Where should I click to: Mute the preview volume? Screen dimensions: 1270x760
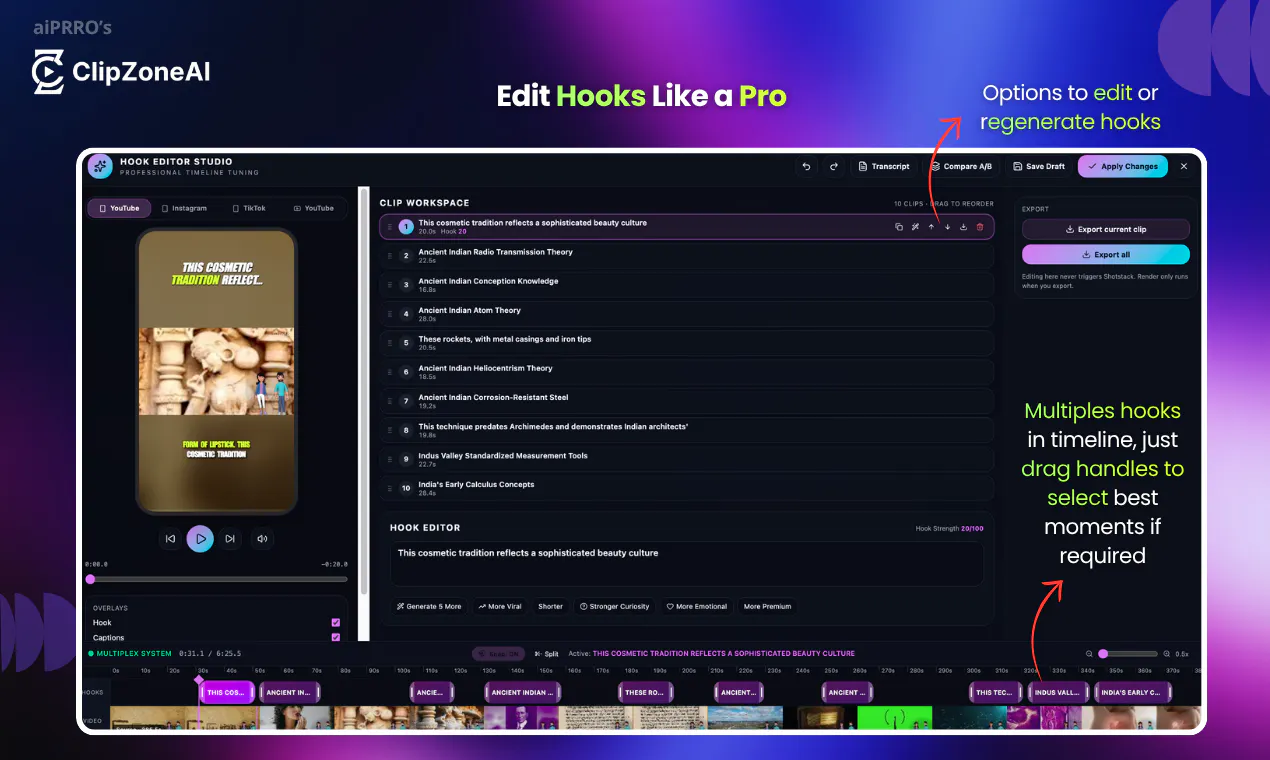click(262, 539)
